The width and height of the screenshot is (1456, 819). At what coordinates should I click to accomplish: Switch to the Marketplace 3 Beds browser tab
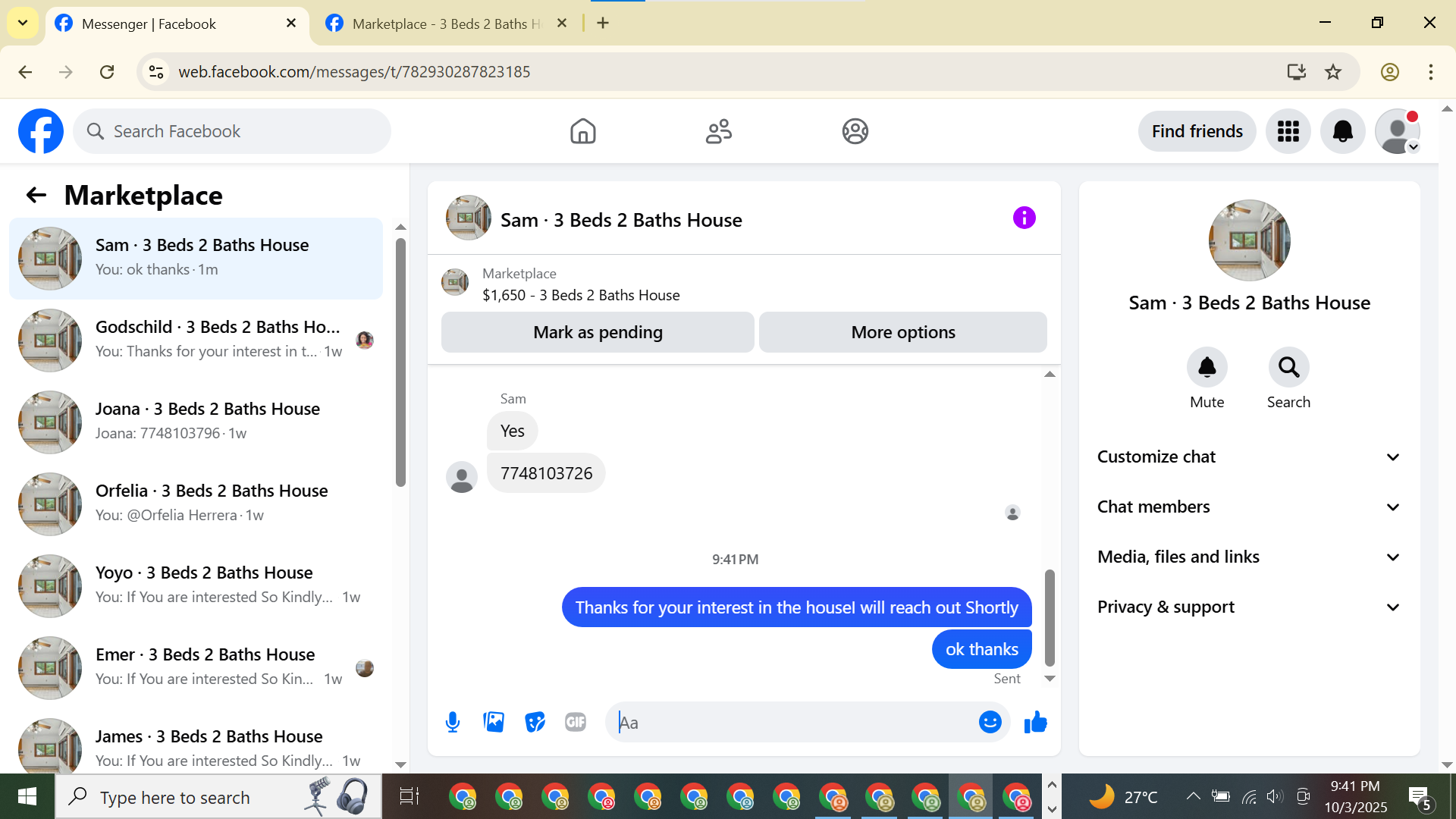(x=446, y=24)
